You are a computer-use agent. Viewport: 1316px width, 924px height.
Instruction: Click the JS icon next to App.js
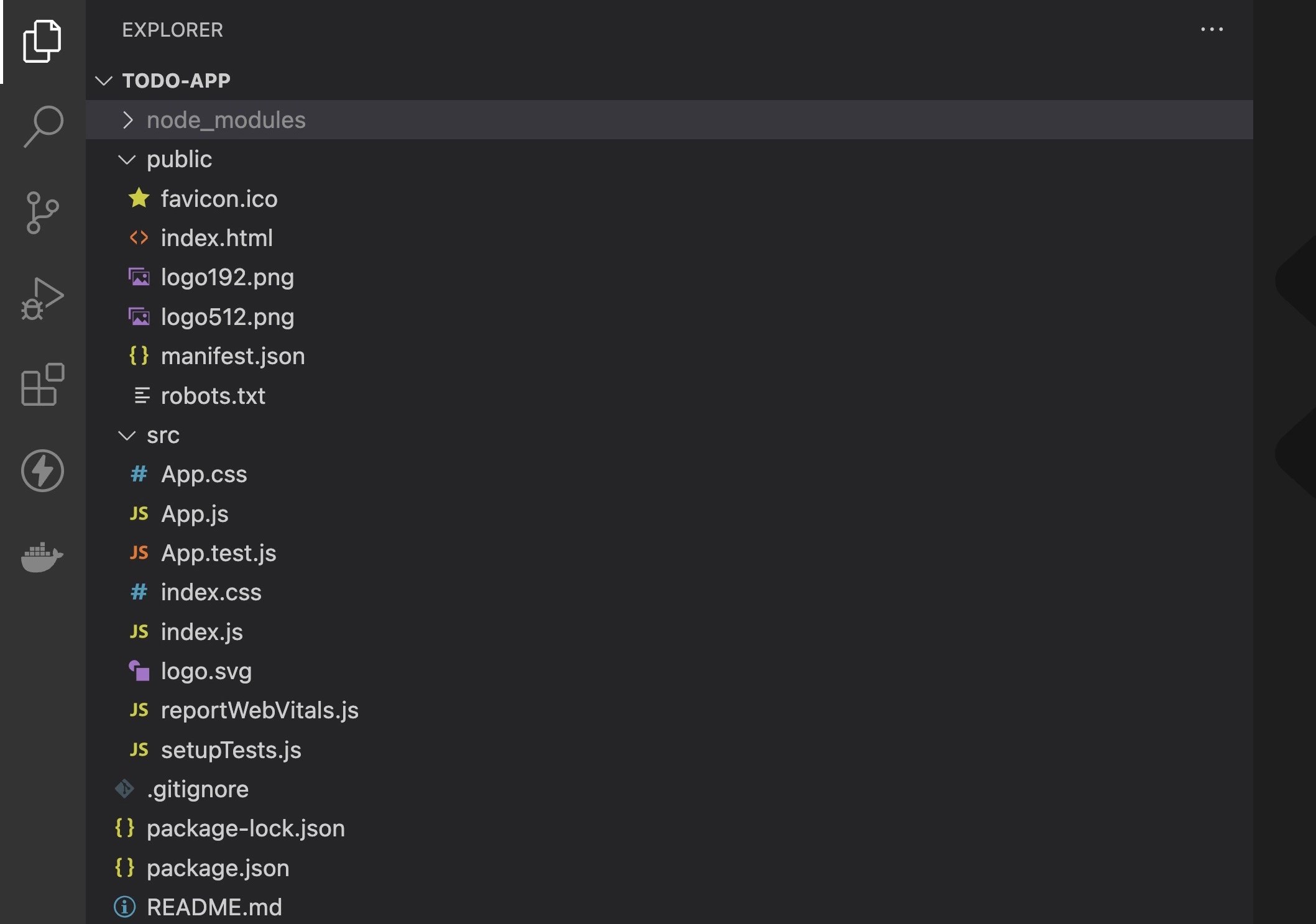point(139,514)
